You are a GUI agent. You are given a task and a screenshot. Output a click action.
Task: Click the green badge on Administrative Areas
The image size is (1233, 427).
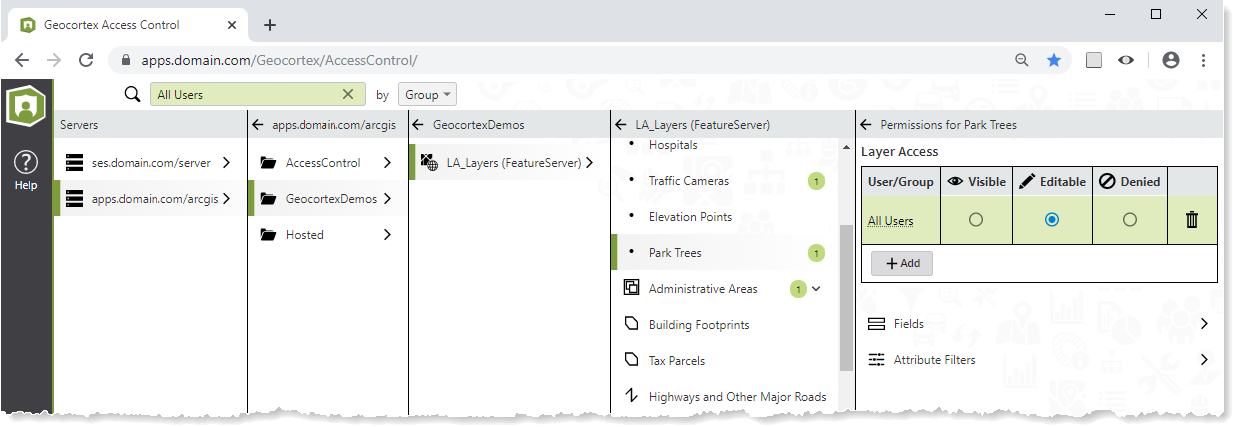pyautogui.click(x=798, y=289)
